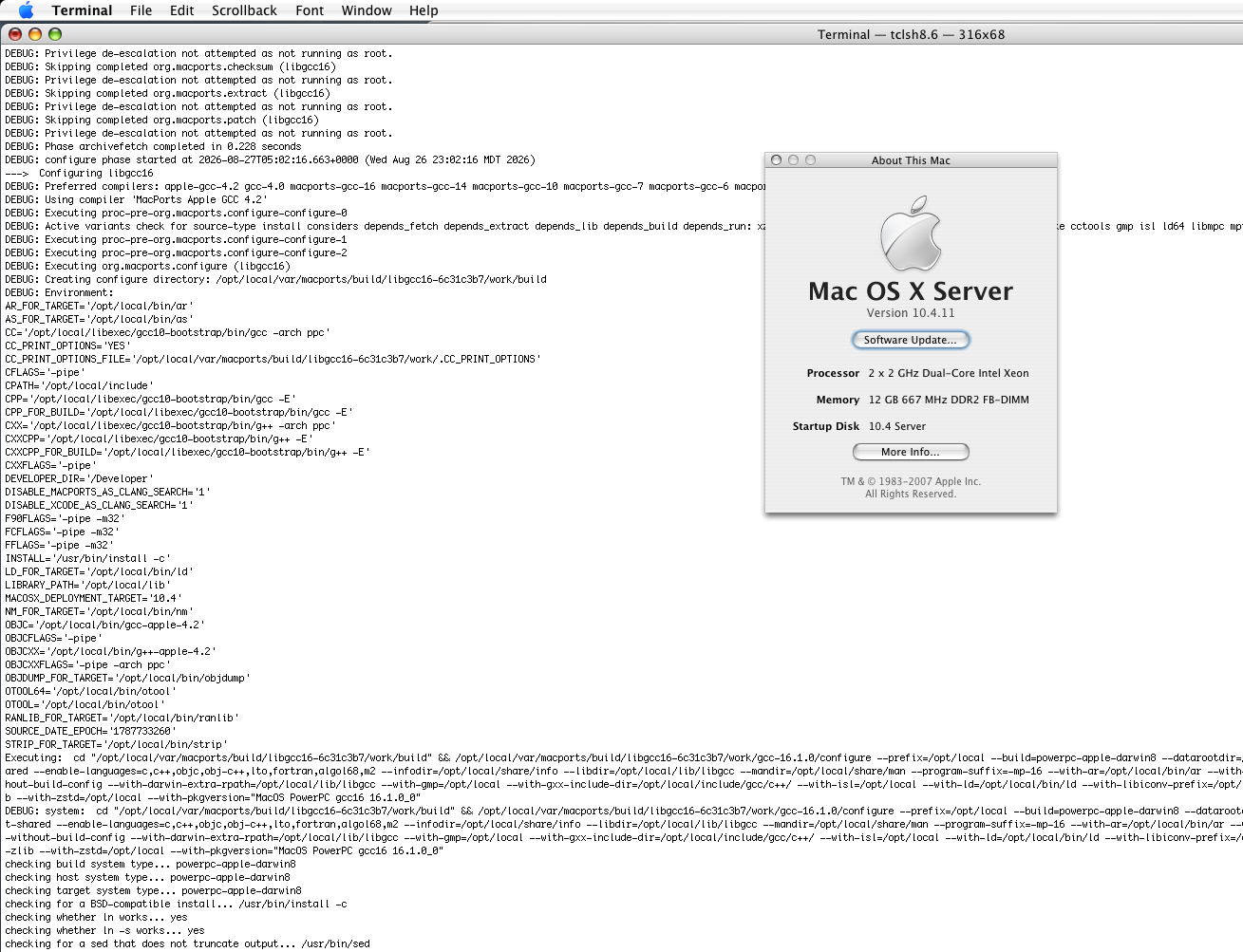Click the 'Version 10.4.11' text
Screen dimensions: 1243x952
pyautogui.click(x=911, y=313)
